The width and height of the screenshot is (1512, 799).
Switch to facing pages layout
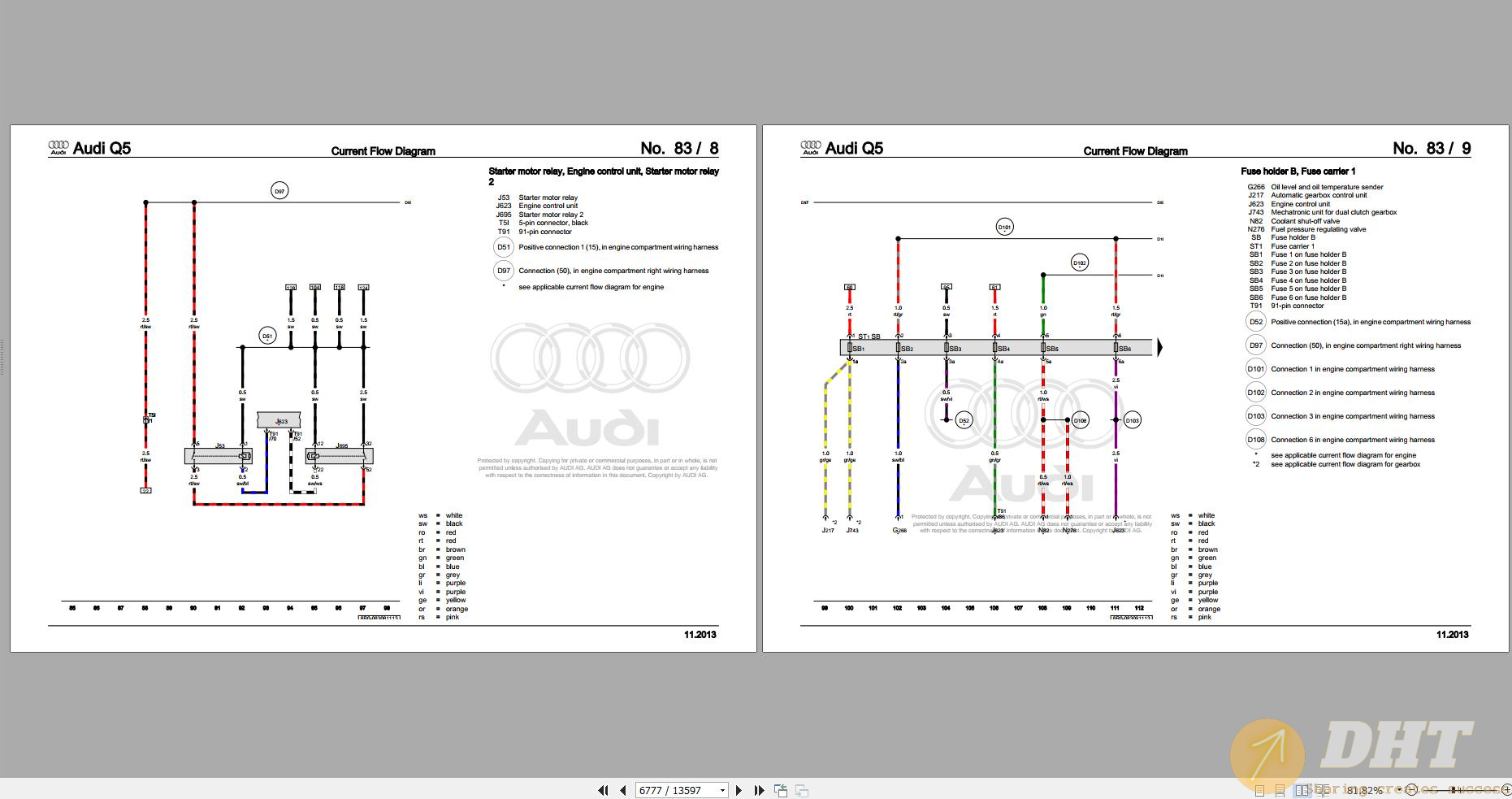[1302, 790]
